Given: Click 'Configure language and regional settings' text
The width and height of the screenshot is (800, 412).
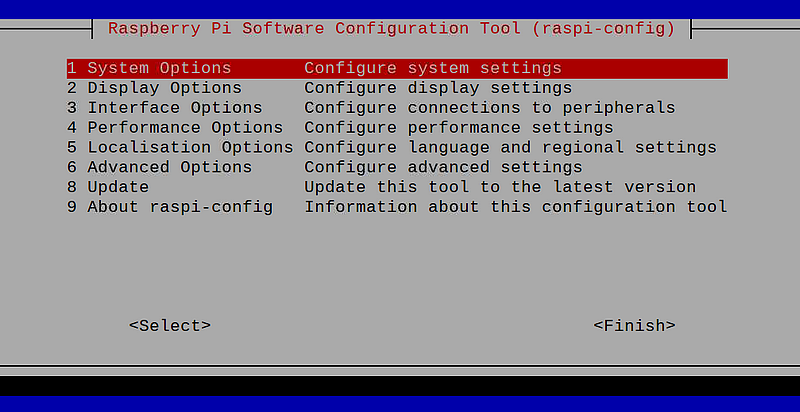Looking at the screenshot, I should click(511, 147).
